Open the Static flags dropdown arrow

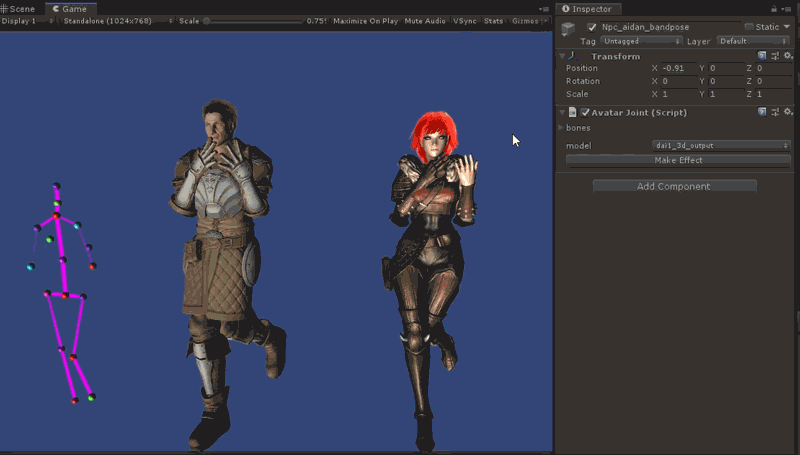(787, 27)
